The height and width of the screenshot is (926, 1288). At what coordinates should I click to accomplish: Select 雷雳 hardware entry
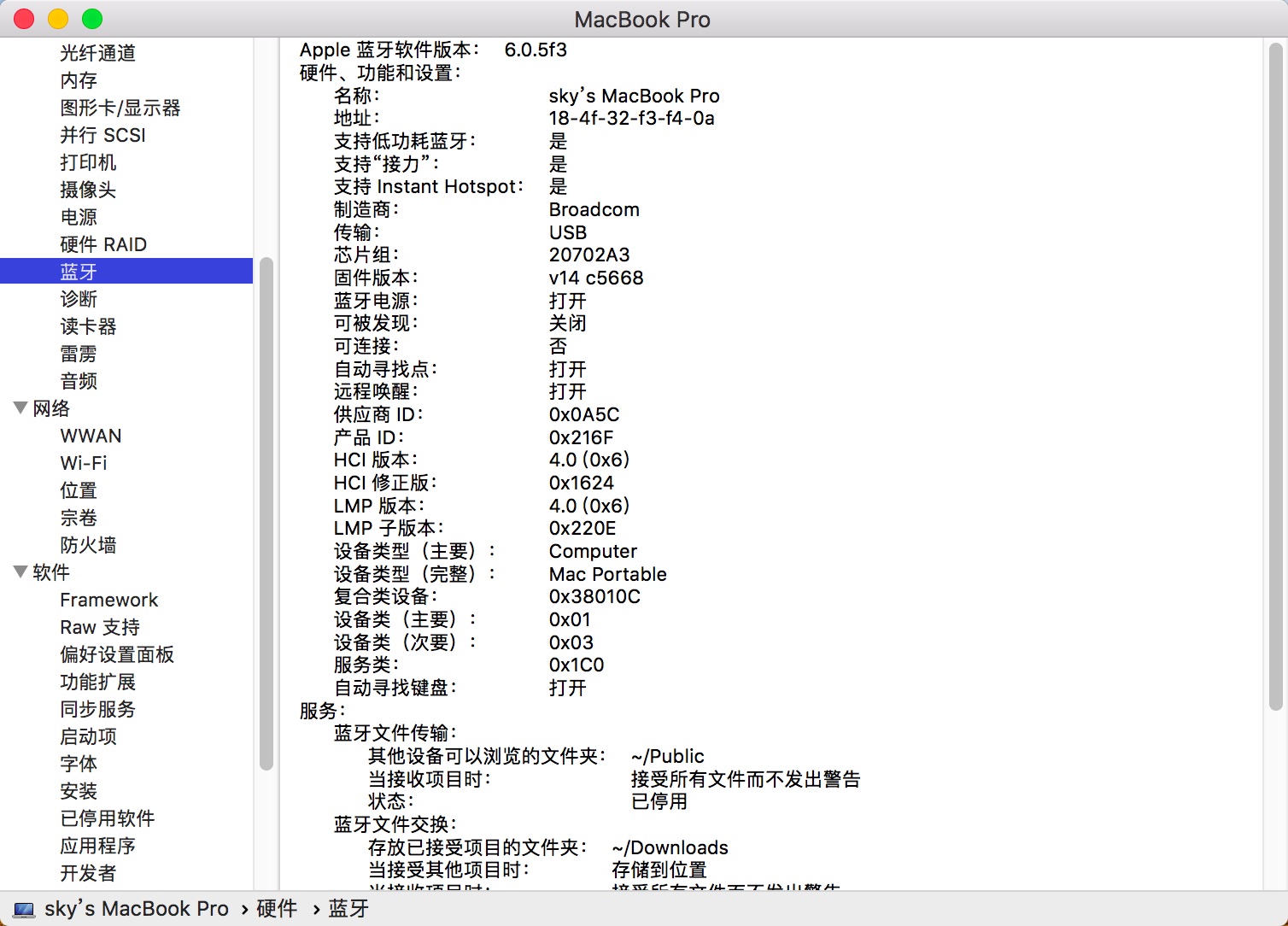pos(79,354)
